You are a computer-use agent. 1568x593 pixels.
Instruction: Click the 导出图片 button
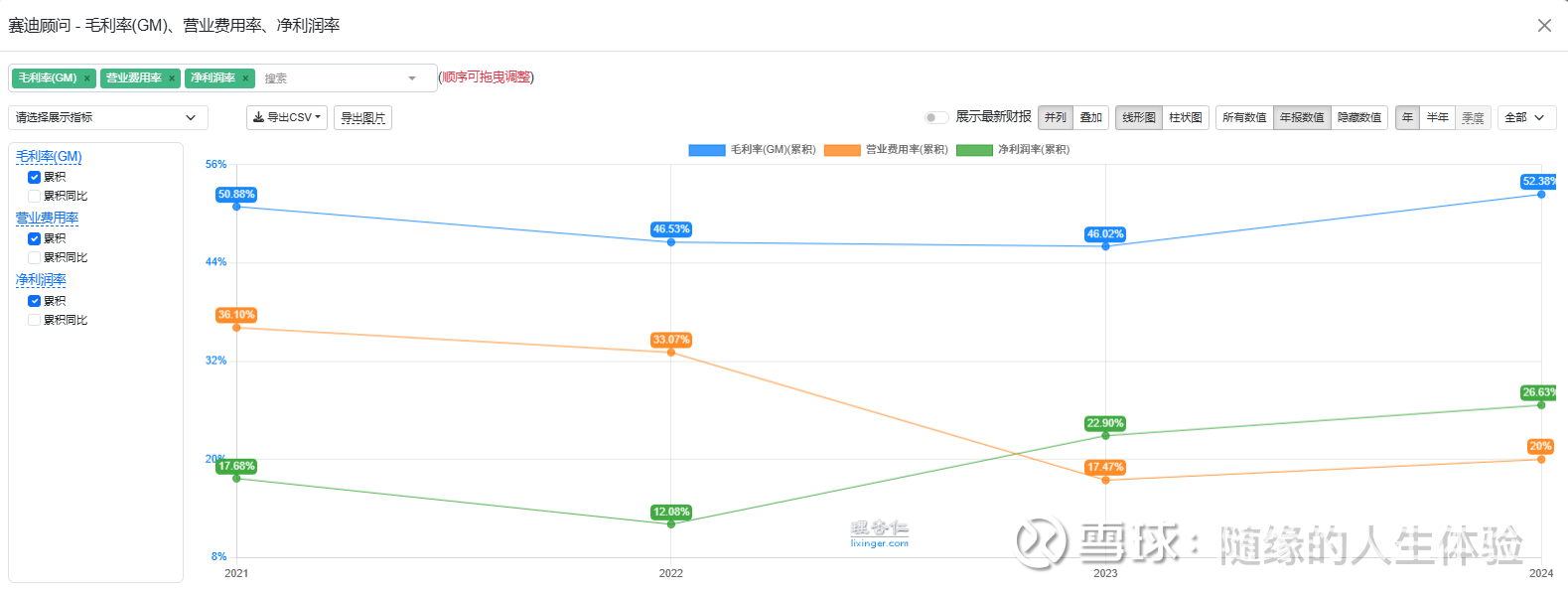362,117
